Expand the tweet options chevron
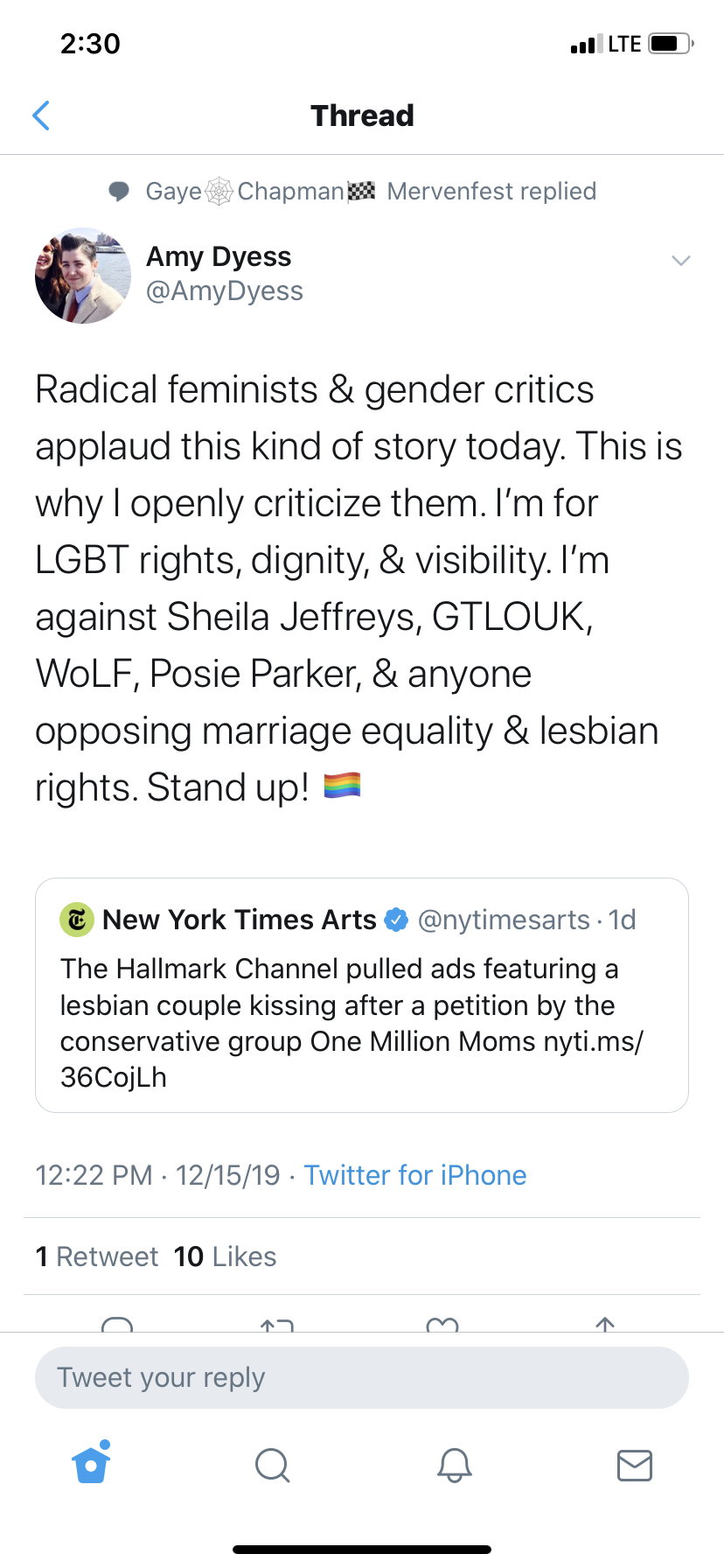Screen dimensions: 724x1568 680,261
